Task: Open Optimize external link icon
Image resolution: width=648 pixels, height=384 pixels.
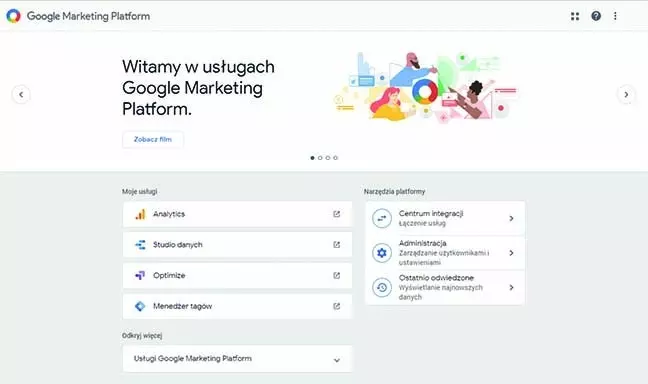Action: (337, 275)
